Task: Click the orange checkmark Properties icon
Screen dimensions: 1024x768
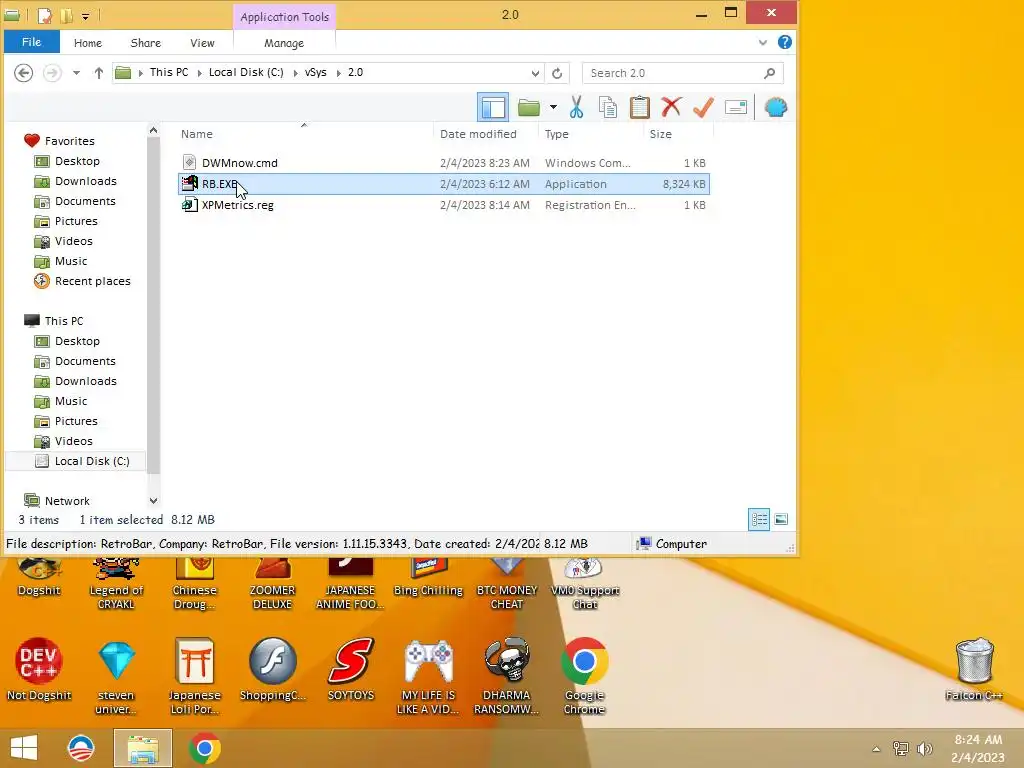Action: pos(703,107)
